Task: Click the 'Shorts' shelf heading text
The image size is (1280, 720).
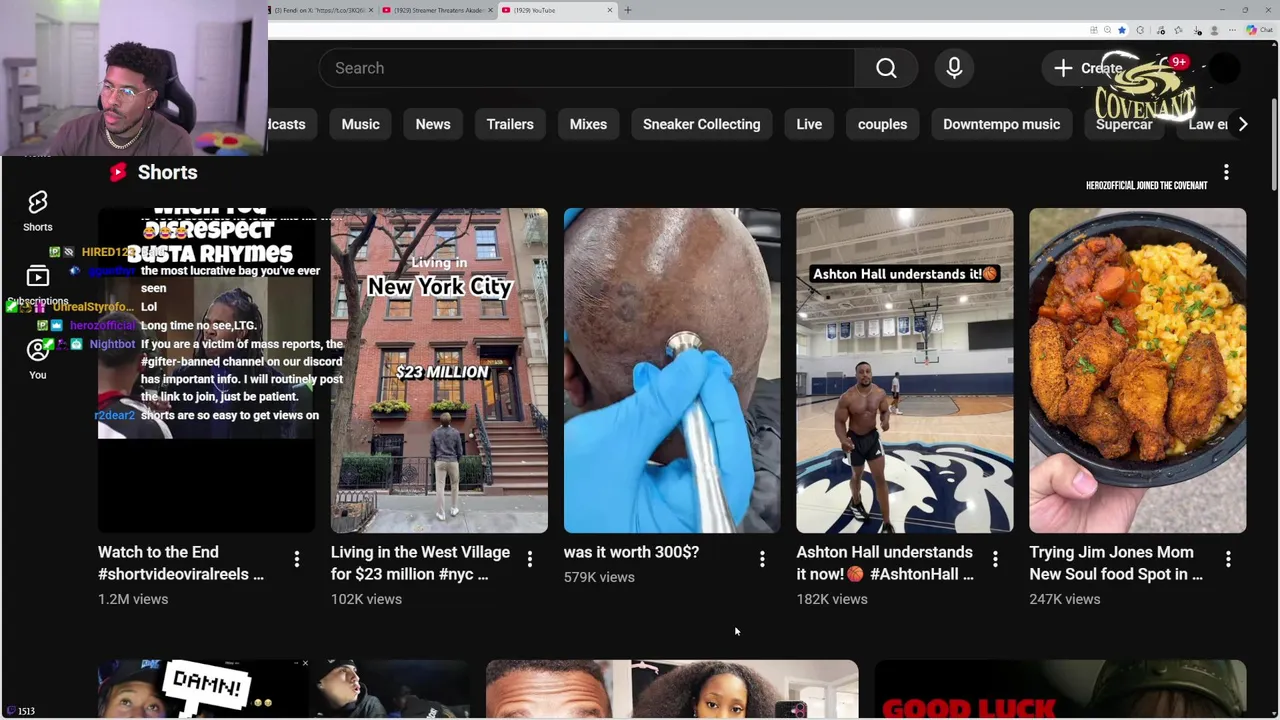Action: click(x=167, y=172)
